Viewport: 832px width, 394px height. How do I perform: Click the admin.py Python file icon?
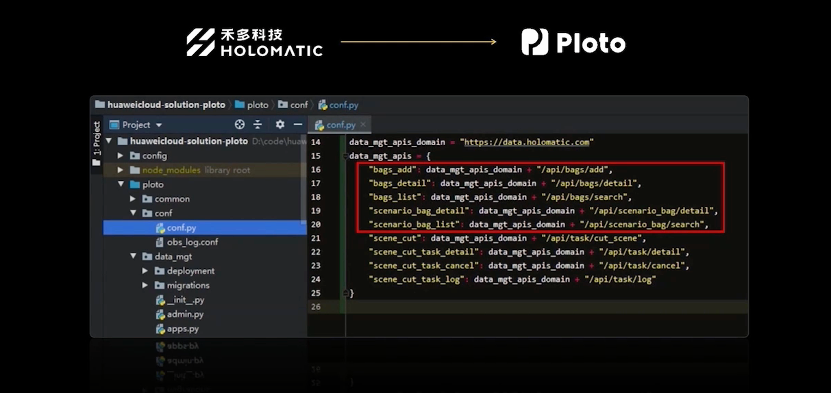point(160,314)
